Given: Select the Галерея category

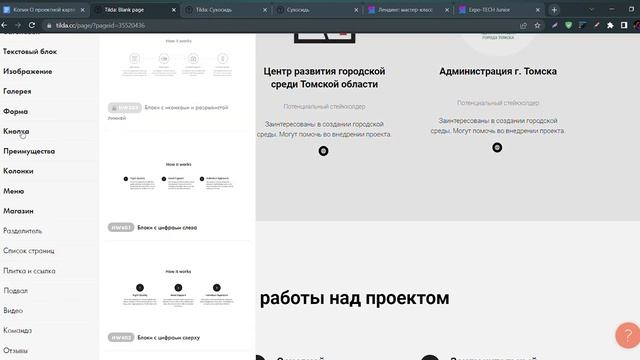Looking at the screenshot, I should pos(17,91).
